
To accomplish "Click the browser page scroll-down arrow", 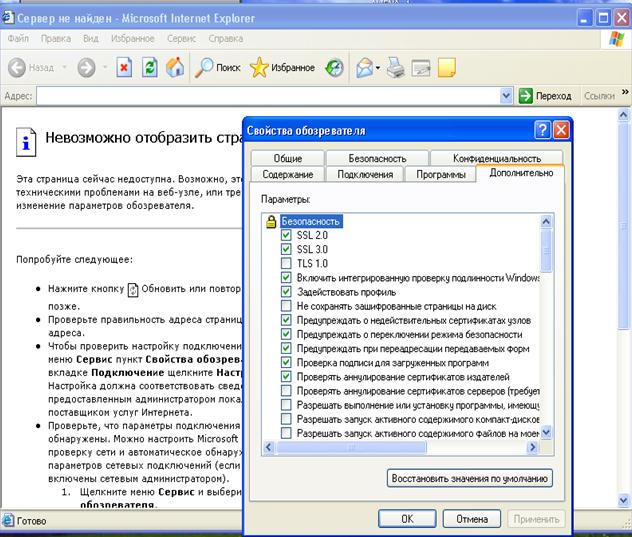I will click(x=623, y=500).
